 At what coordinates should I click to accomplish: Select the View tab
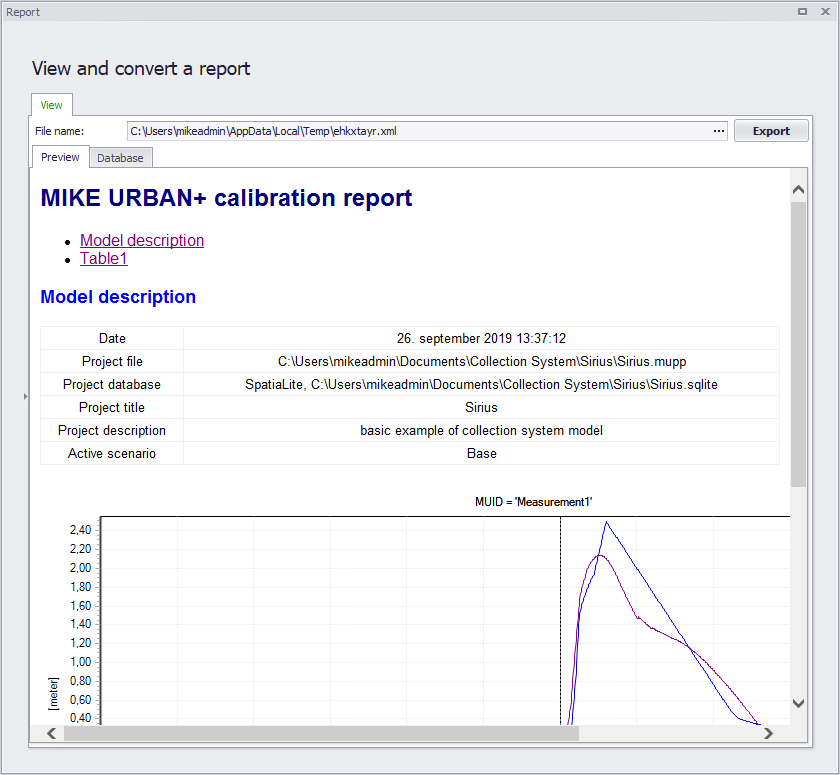51,105
